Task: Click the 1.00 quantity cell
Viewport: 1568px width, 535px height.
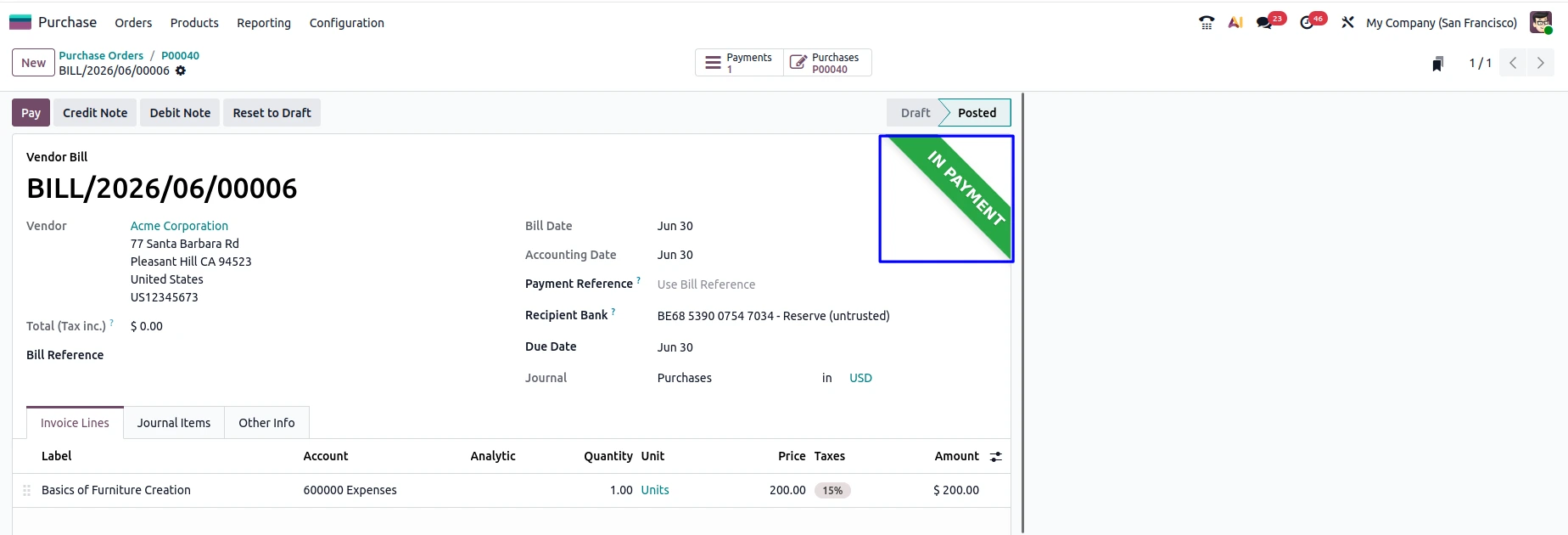Action: point(621,490)
